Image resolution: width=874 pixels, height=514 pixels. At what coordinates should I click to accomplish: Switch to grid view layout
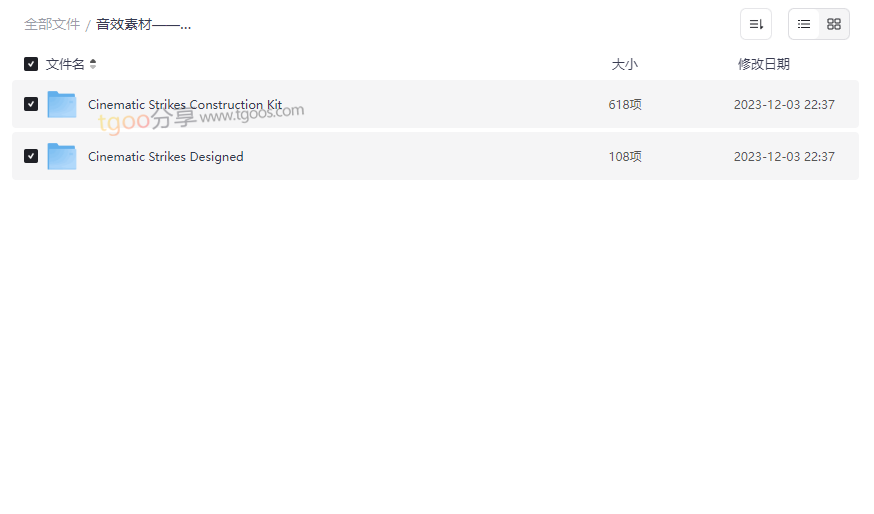pos(834,24)
